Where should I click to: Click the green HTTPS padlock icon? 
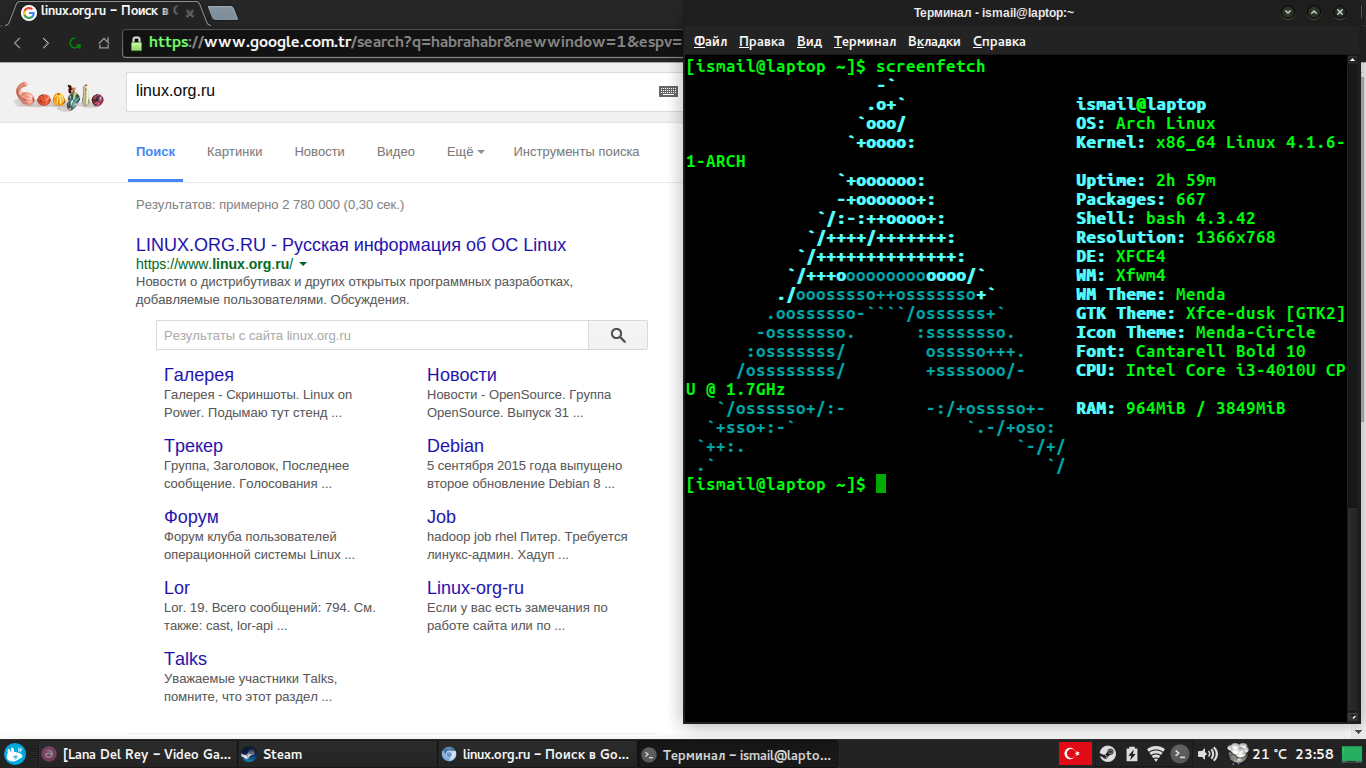[136, 43]
